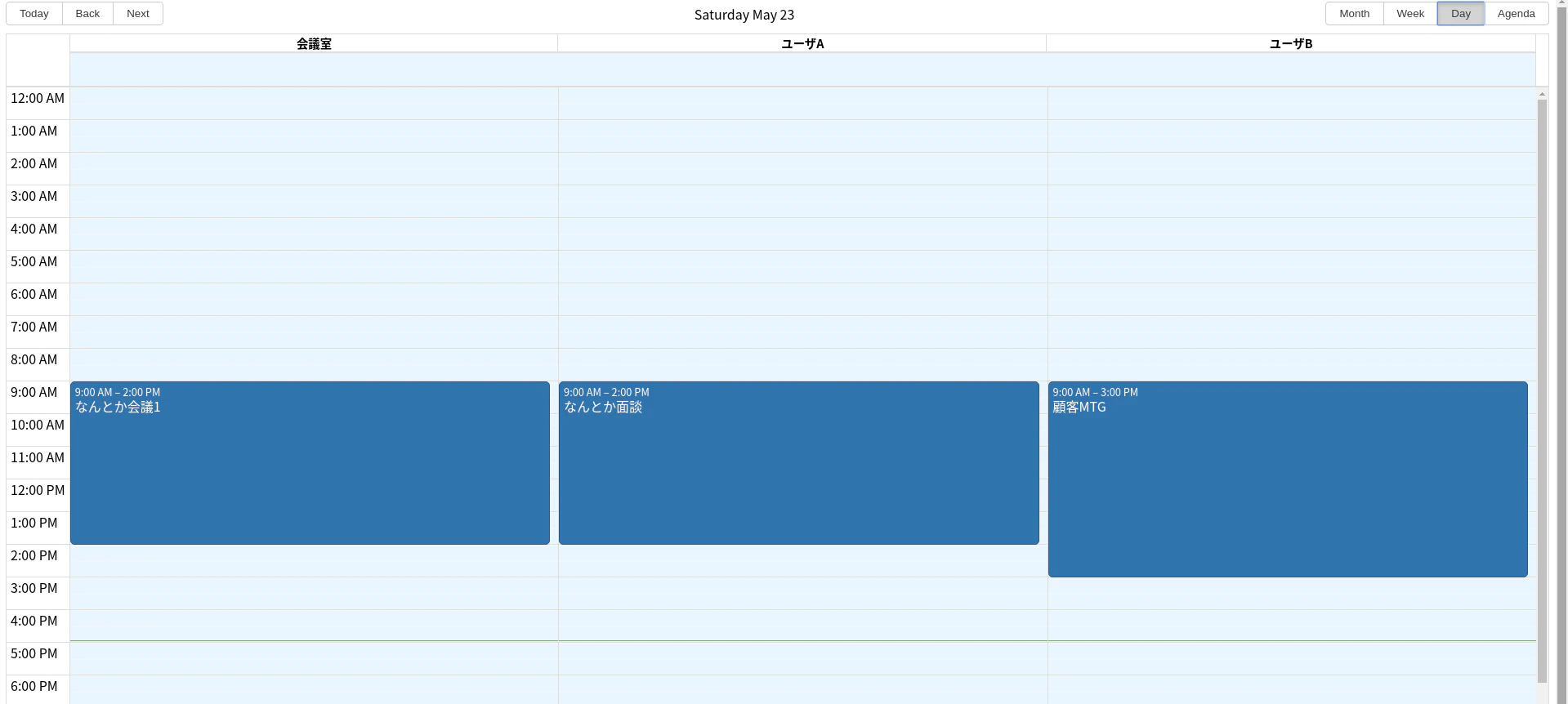Click the 5:00 PM time label

click(x=34, y=654)
